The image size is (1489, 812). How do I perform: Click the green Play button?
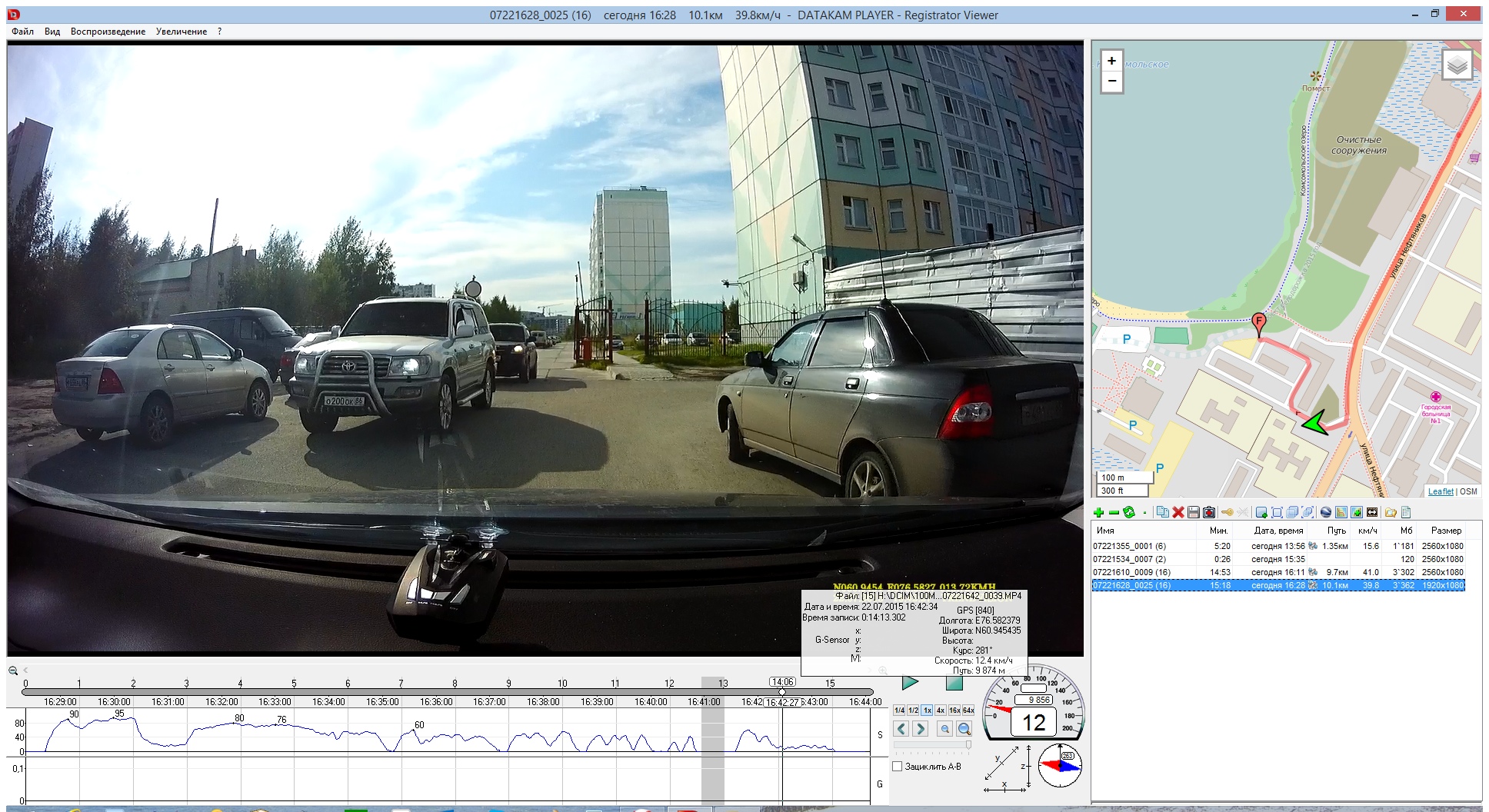tap(910, 682)
